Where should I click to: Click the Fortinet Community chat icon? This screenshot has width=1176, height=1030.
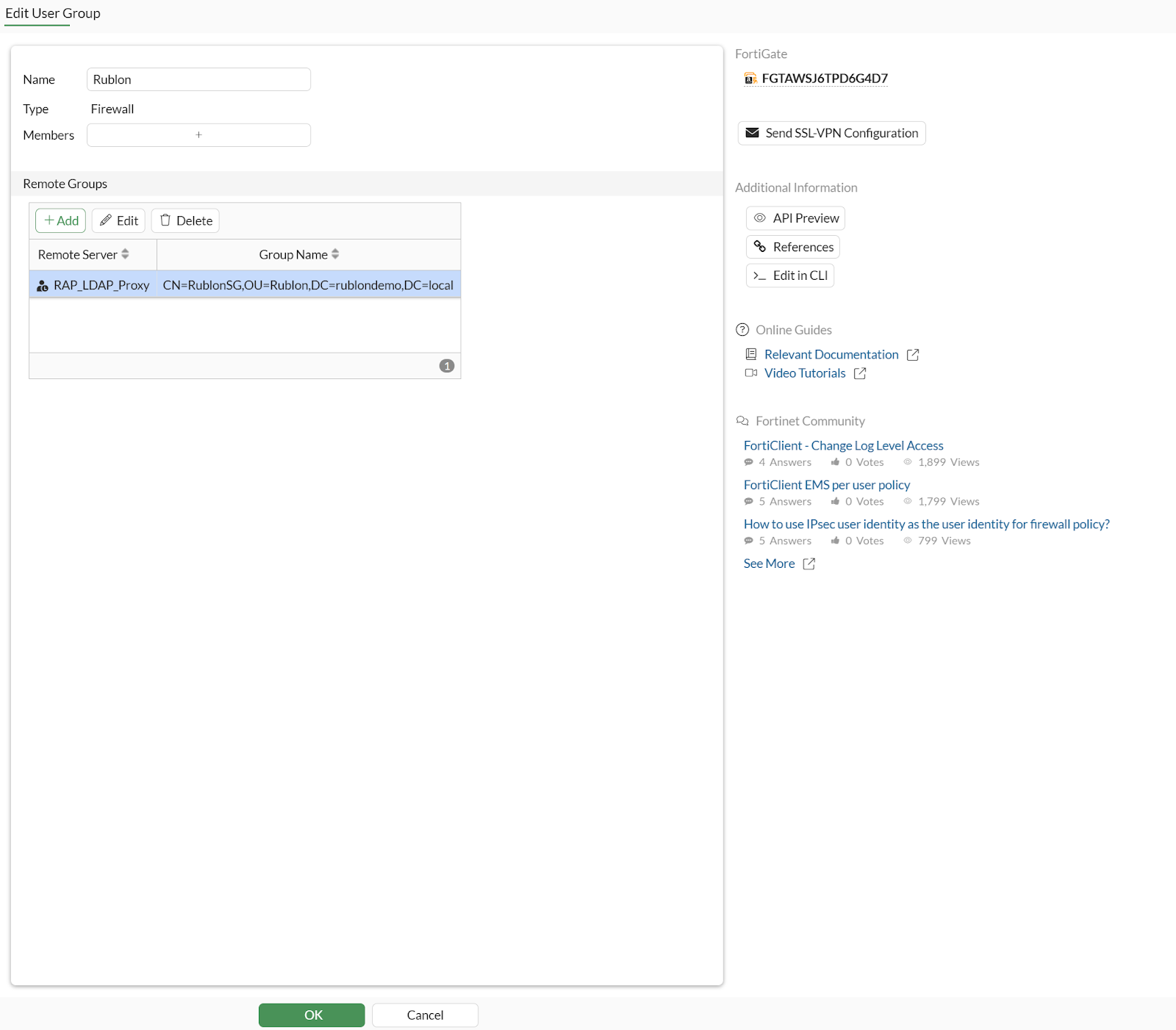tap(742, 421)
